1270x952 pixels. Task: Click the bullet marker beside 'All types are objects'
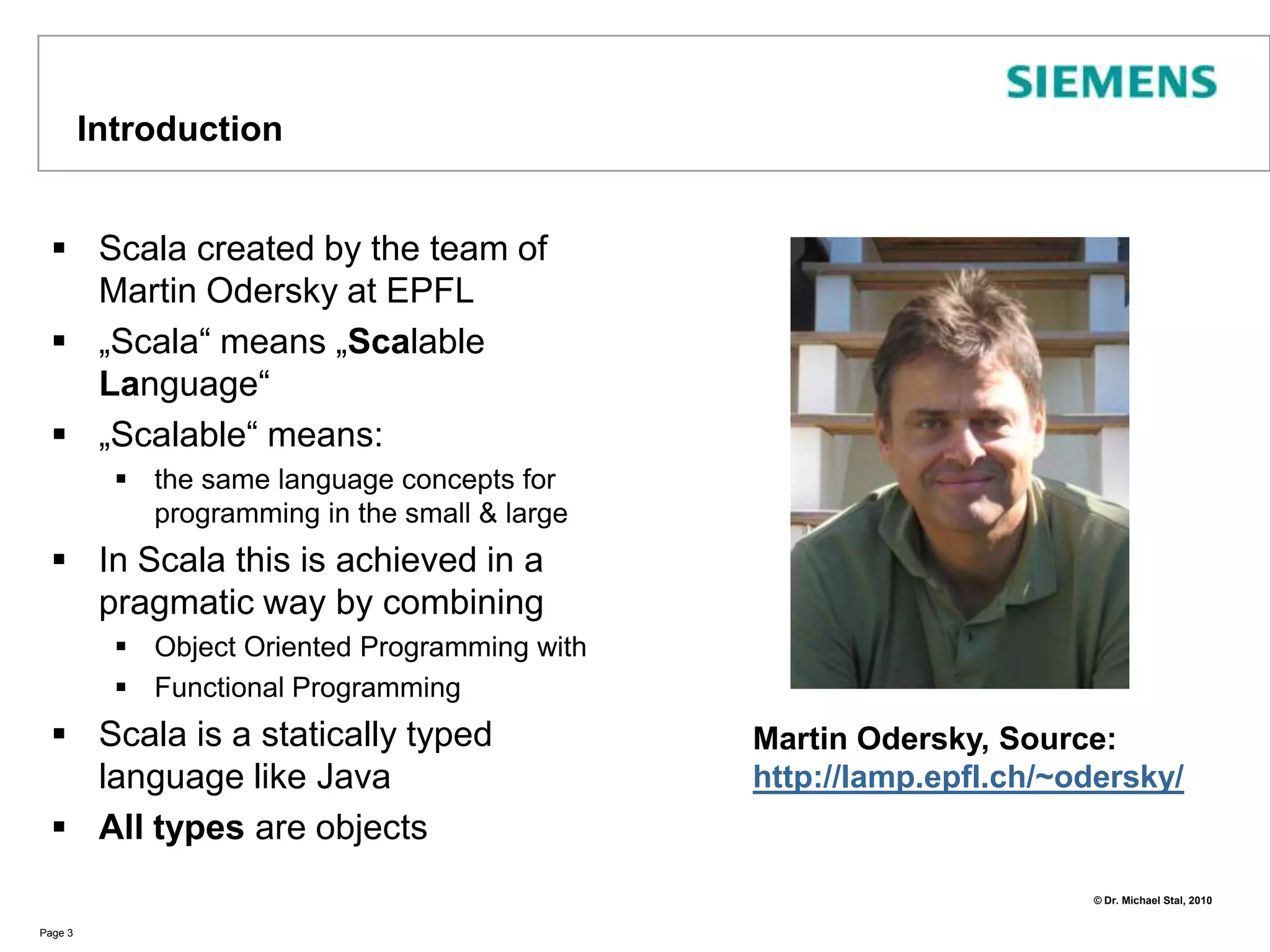(60, 827)
